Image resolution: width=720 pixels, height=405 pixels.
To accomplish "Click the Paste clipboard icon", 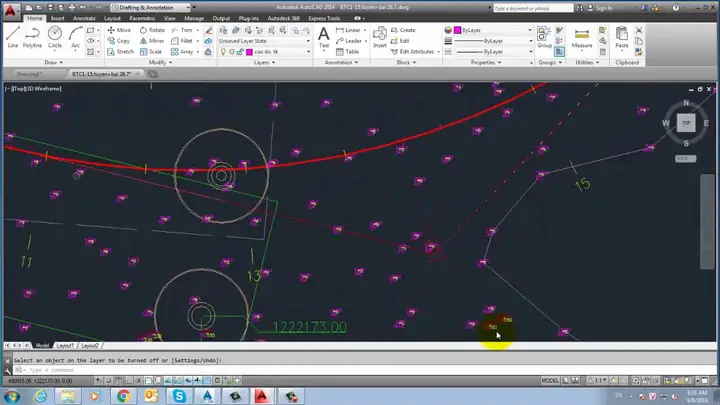I will 622,37.
